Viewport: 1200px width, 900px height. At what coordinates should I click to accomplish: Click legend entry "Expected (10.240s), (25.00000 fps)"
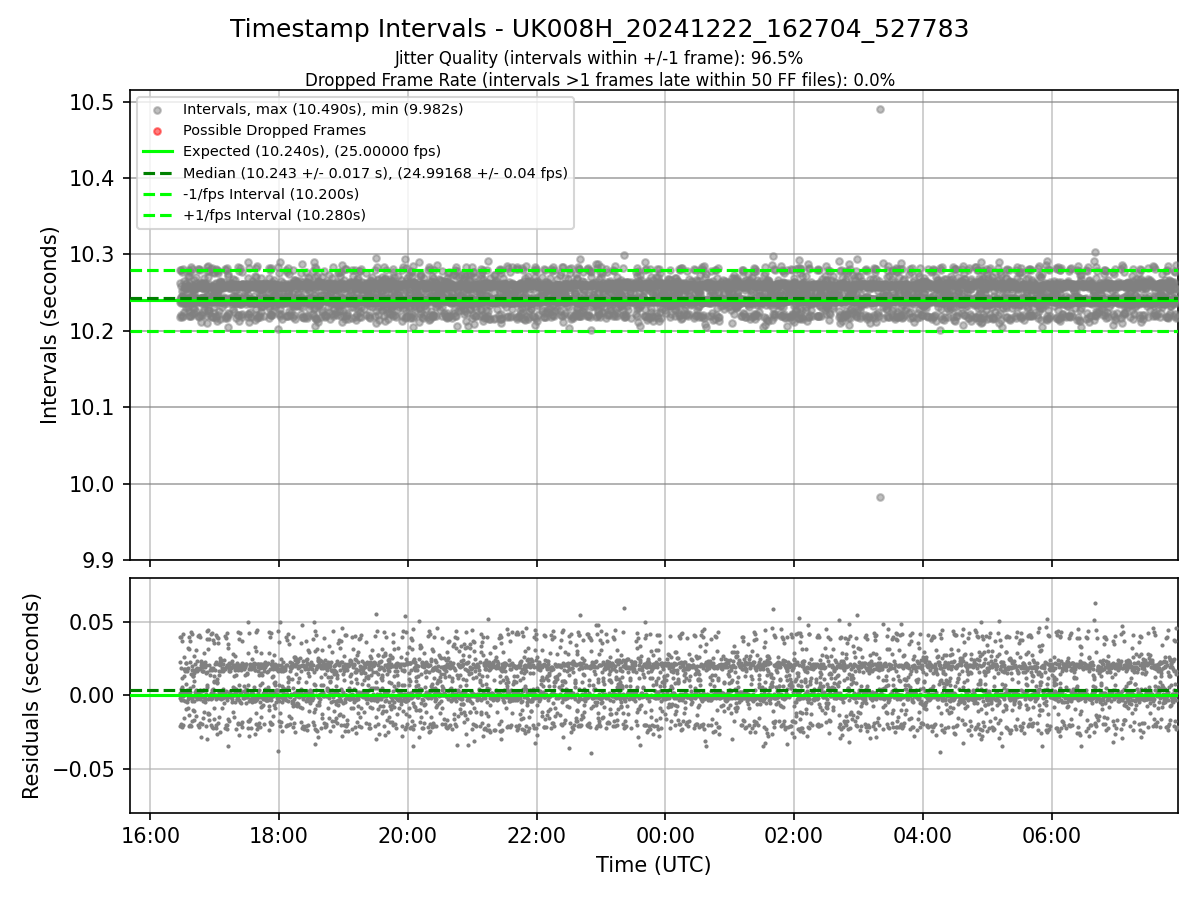click(312, 151)
